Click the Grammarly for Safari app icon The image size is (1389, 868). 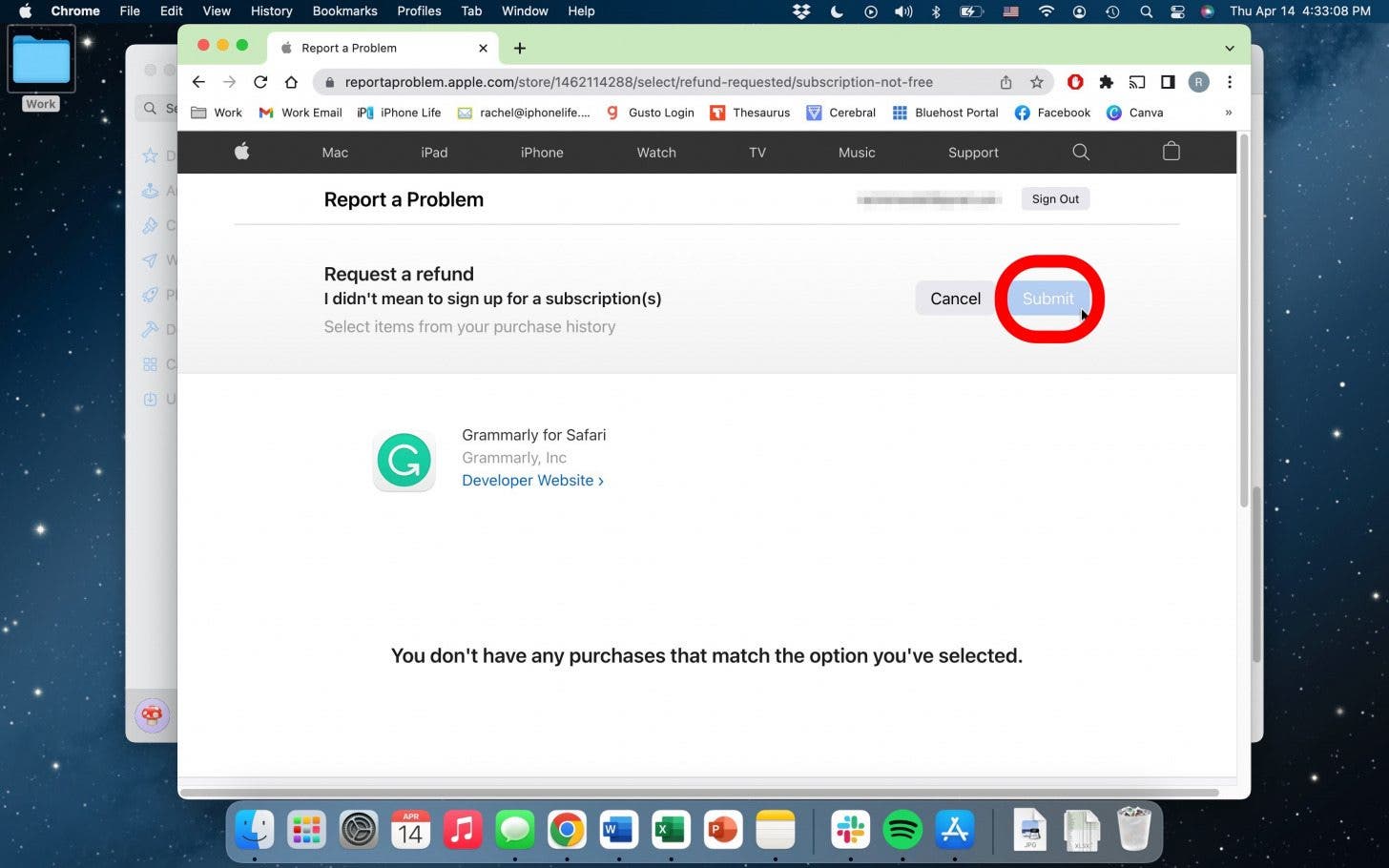[404, 460]
